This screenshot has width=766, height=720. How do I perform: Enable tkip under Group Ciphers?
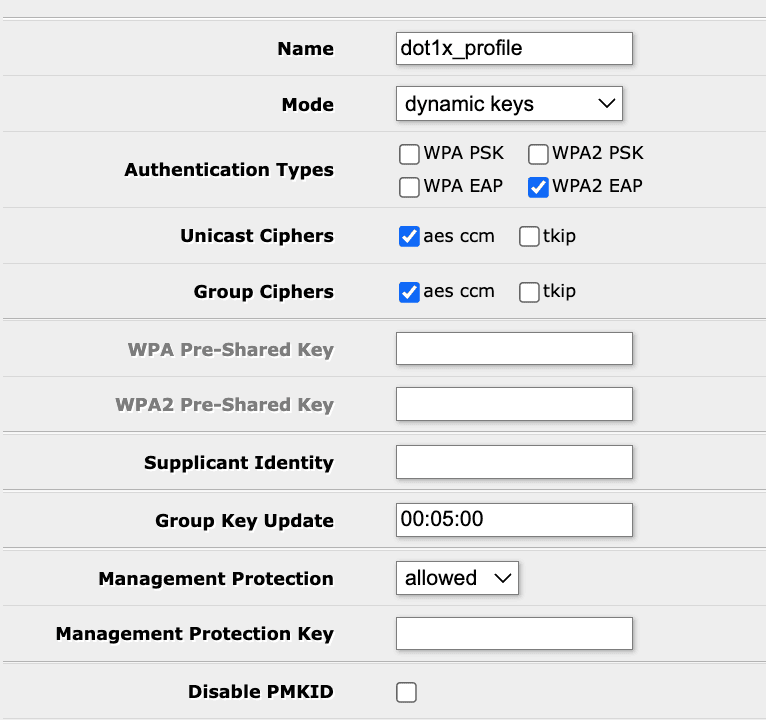click(529, 292)
